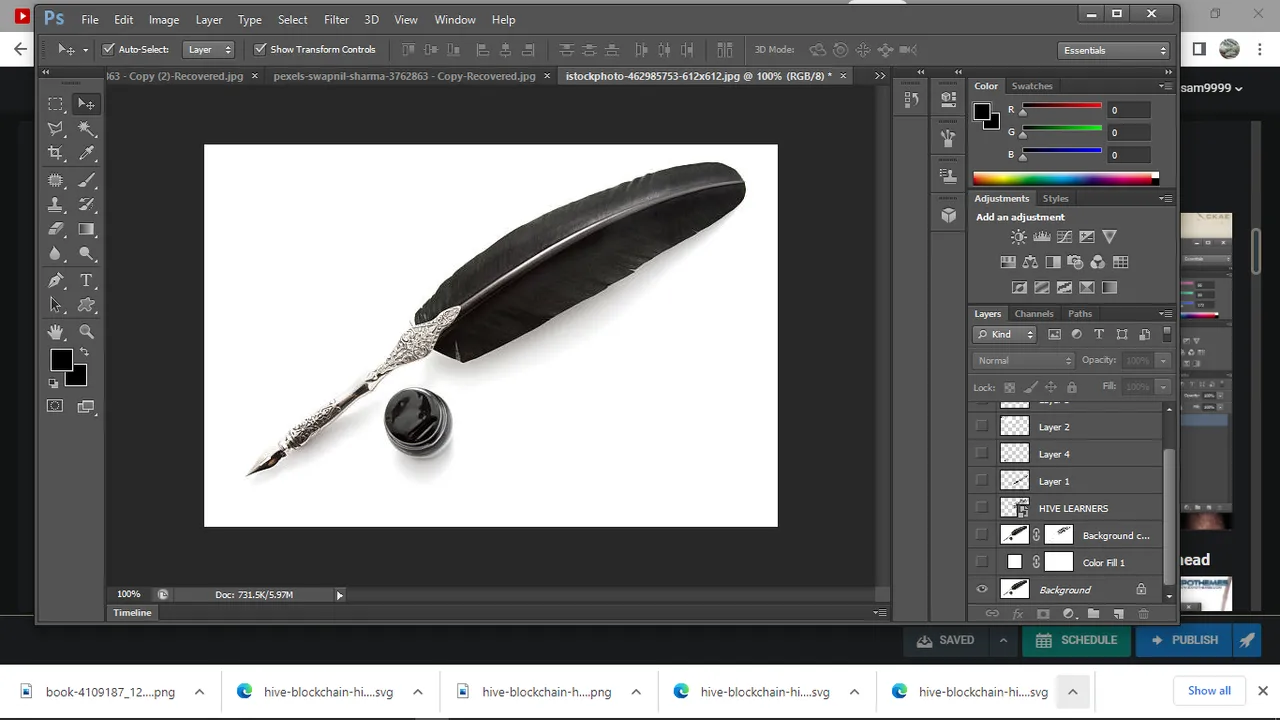Open the Image menu
The image size is (1280, 720).
pyautogui.click(x=164, y=19)
